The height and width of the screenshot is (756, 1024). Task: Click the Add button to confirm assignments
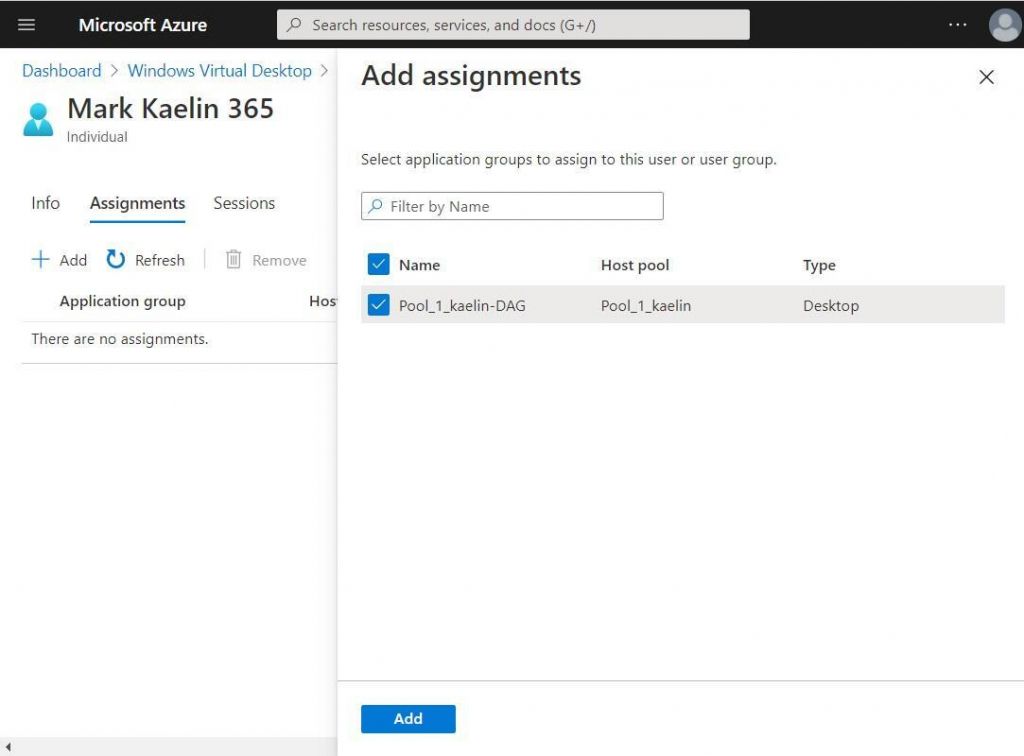(407, 718)
